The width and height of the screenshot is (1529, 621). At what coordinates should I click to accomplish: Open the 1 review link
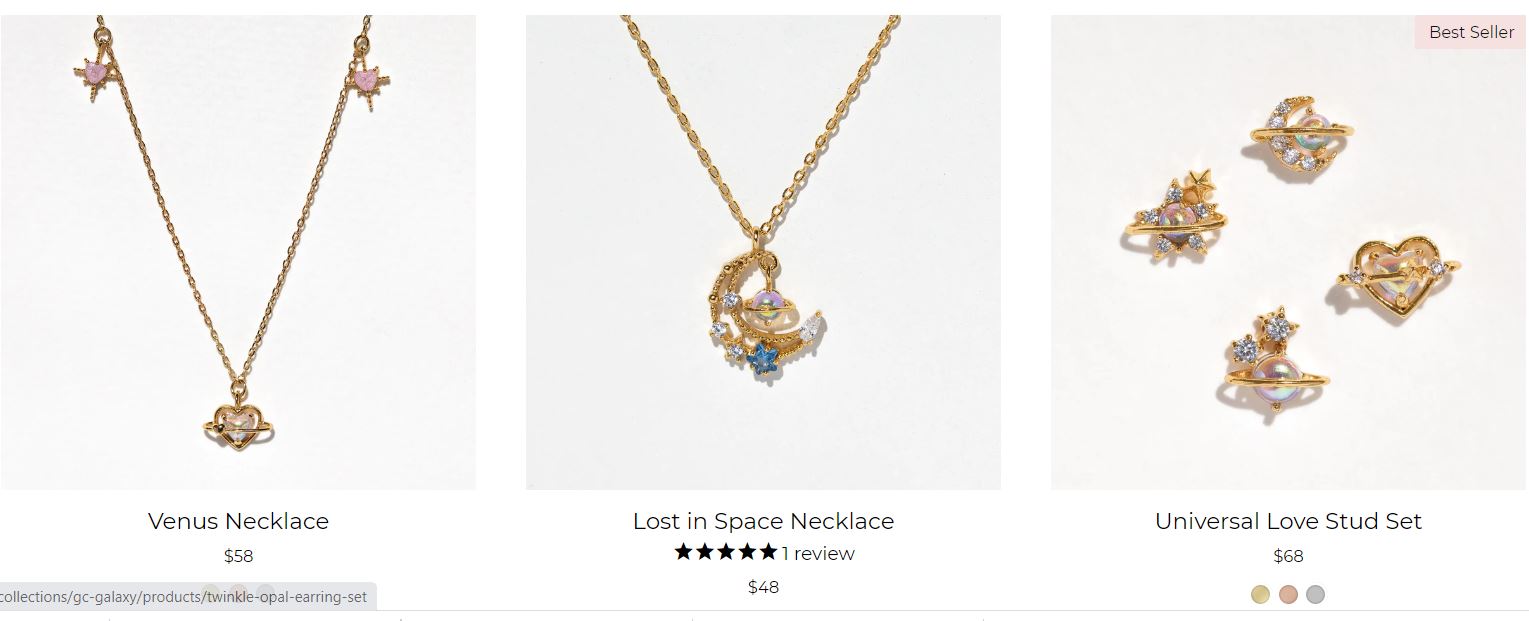click(818, 553)
